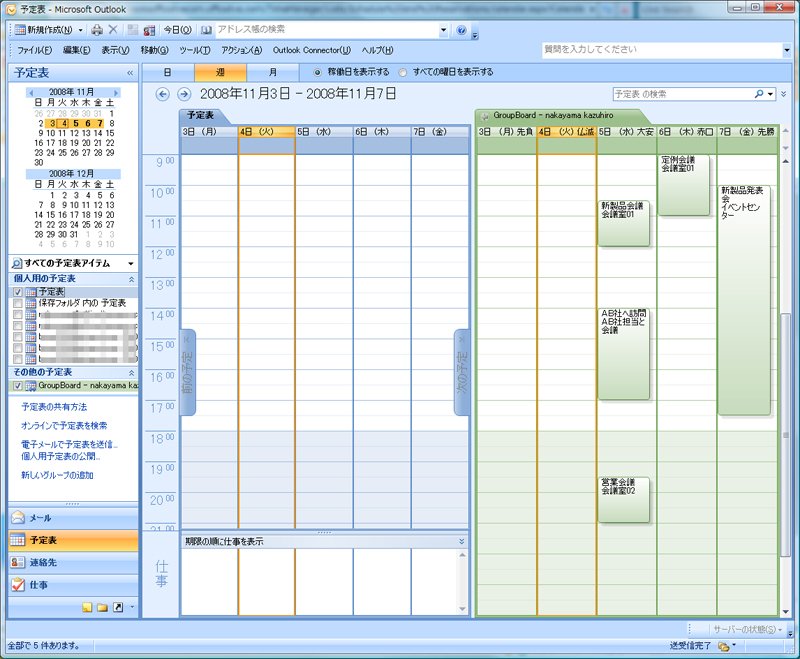This screenshot has width=800, height=659.
Task: Select the AB社へ訪問 appointment
Action: coord(623,353)
